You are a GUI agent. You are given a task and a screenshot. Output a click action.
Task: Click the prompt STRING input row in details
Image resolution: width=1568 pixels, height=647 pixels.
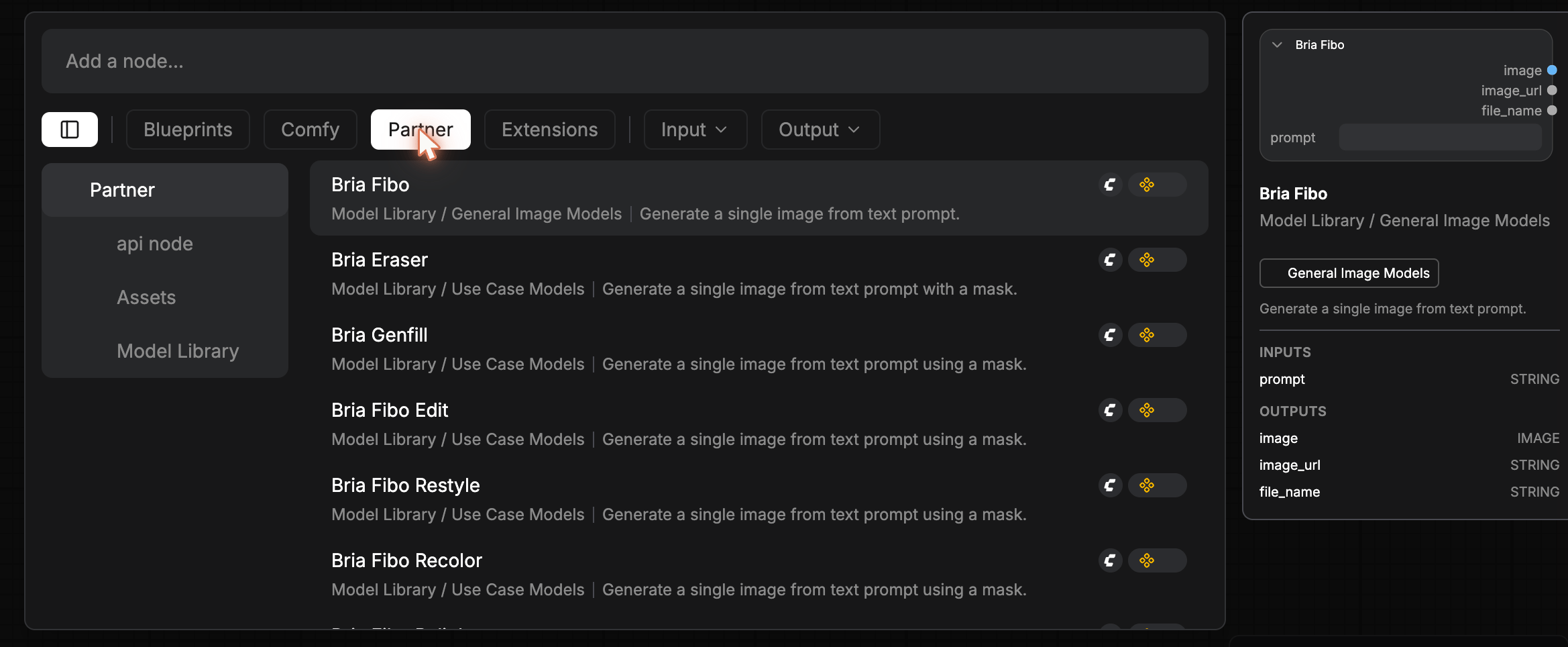1409,379
